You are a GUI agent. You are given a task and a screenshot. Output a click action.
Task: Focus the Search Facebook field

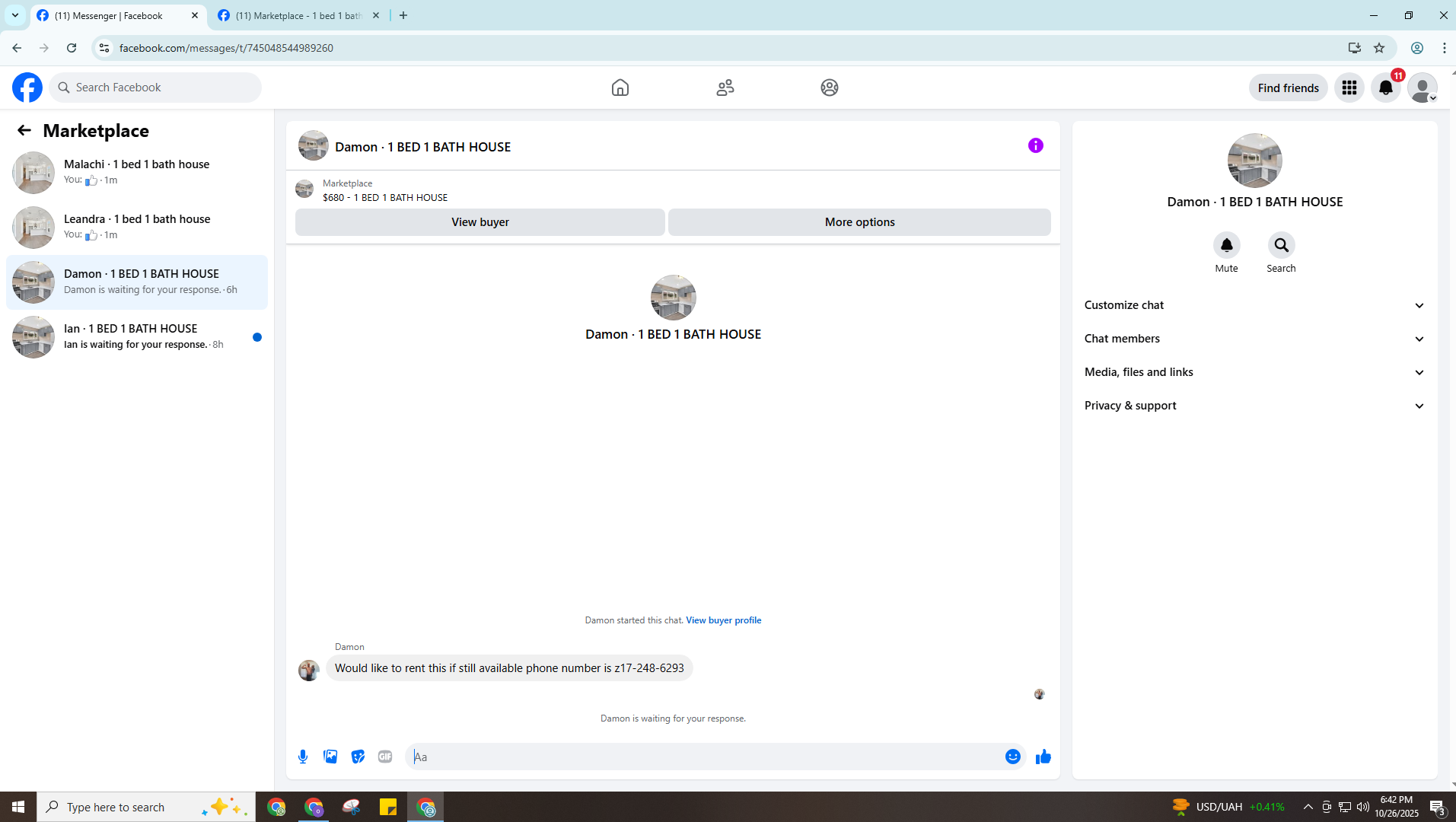tap(155, 88)
